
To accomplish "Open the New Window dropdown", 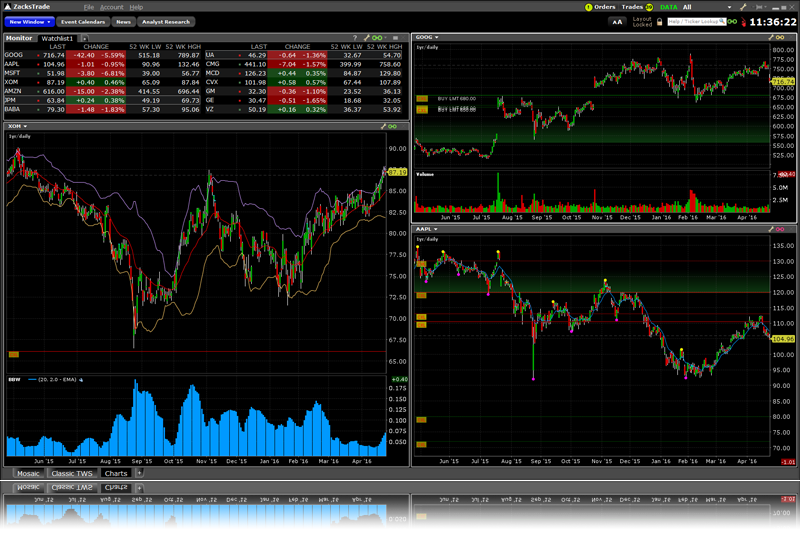I will point(28,21).
